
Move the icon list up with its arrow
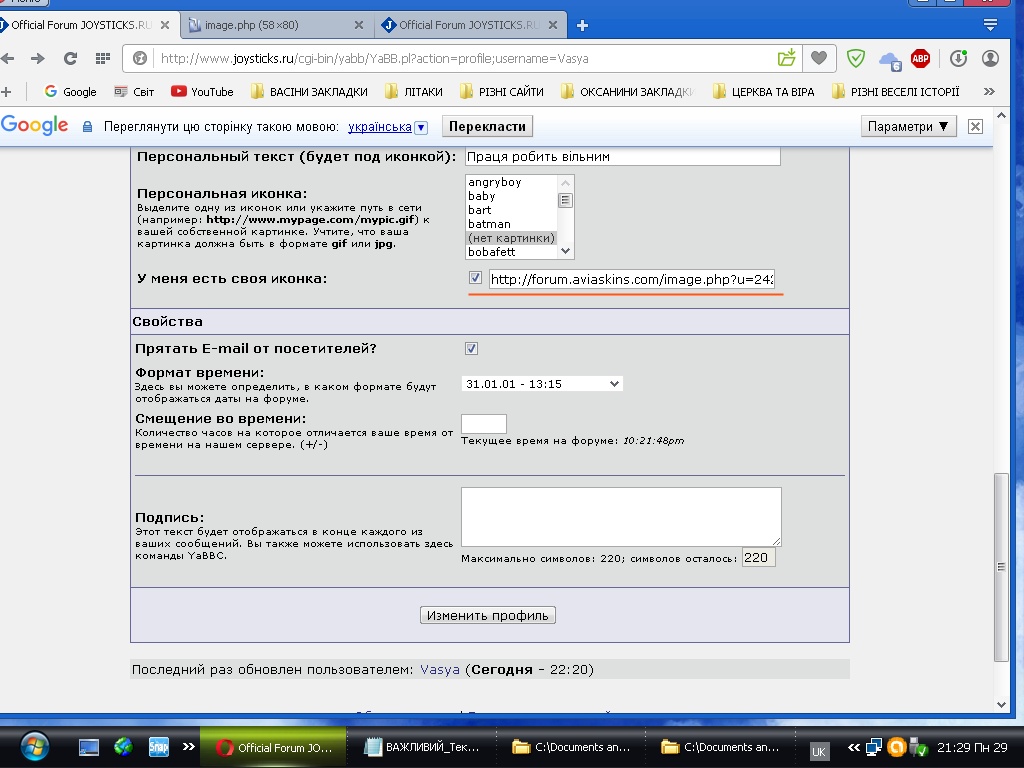(566, 183)
